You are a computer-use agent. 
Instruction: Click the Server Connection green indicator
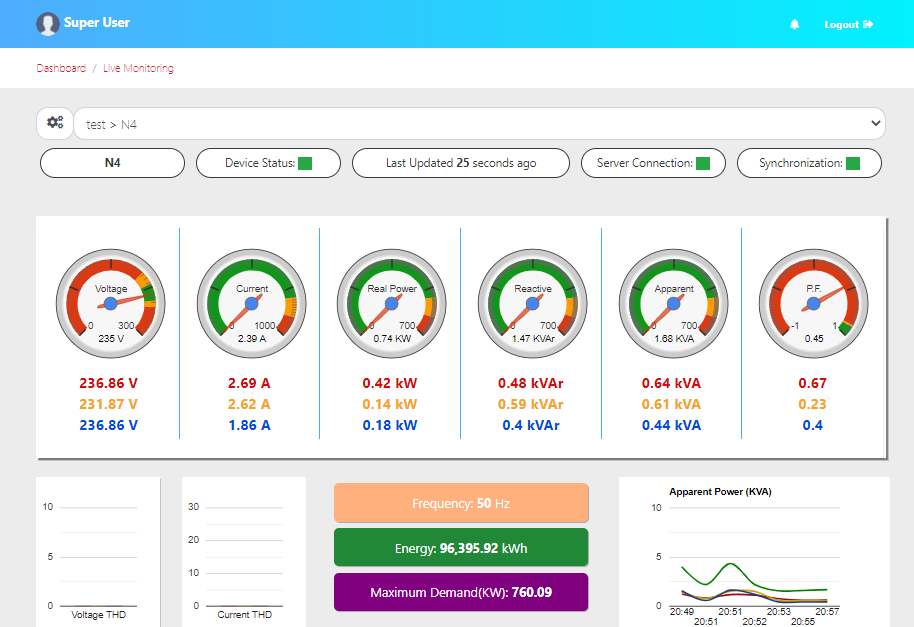click(703, 163)
